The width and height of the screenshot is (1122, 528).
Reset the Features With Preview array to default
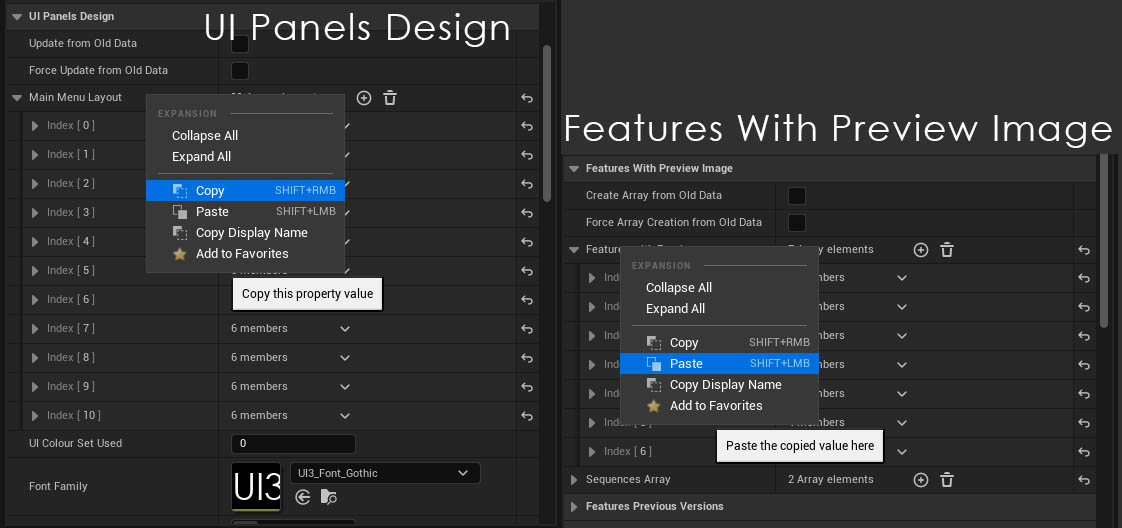coord(1084,250)
